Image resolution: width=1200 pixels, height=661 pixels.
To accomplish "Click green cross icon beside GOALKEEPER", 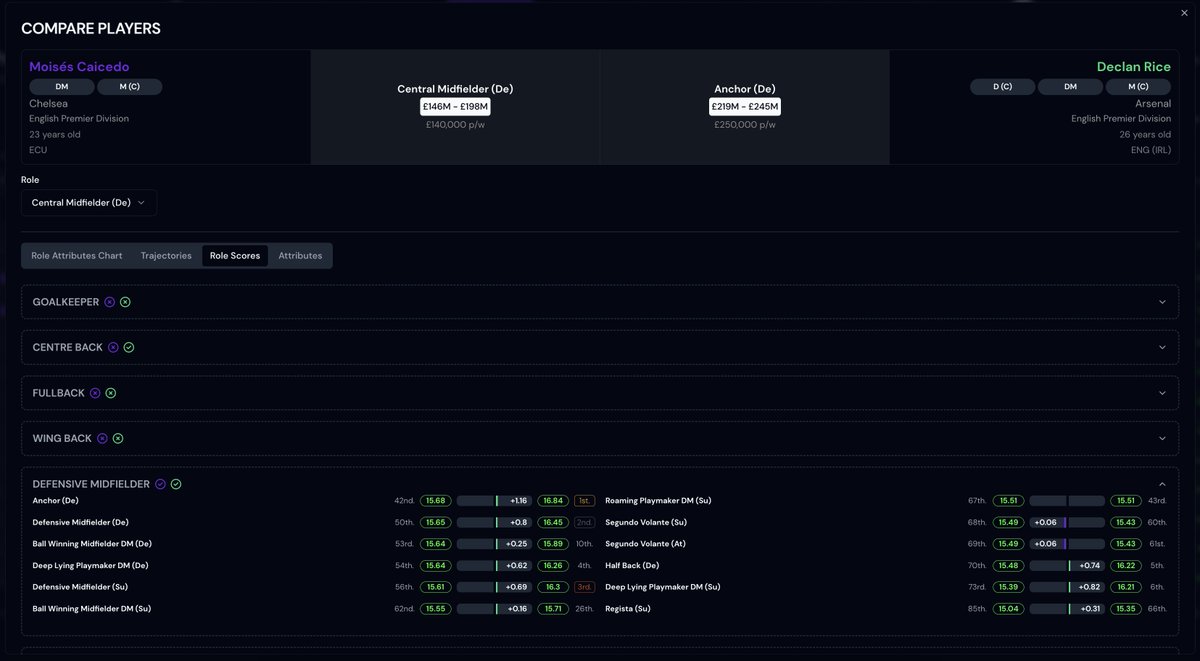I will 125,302.
